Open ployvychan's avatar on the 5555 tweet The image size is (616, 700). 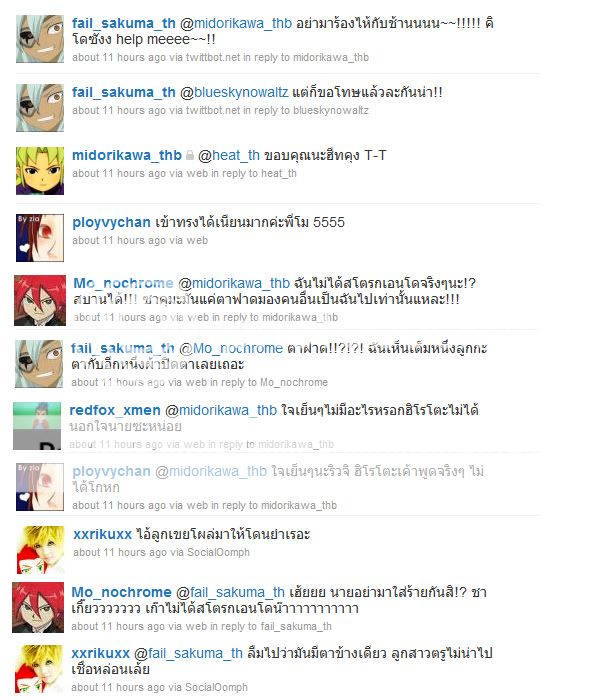[x=40, y=238]
